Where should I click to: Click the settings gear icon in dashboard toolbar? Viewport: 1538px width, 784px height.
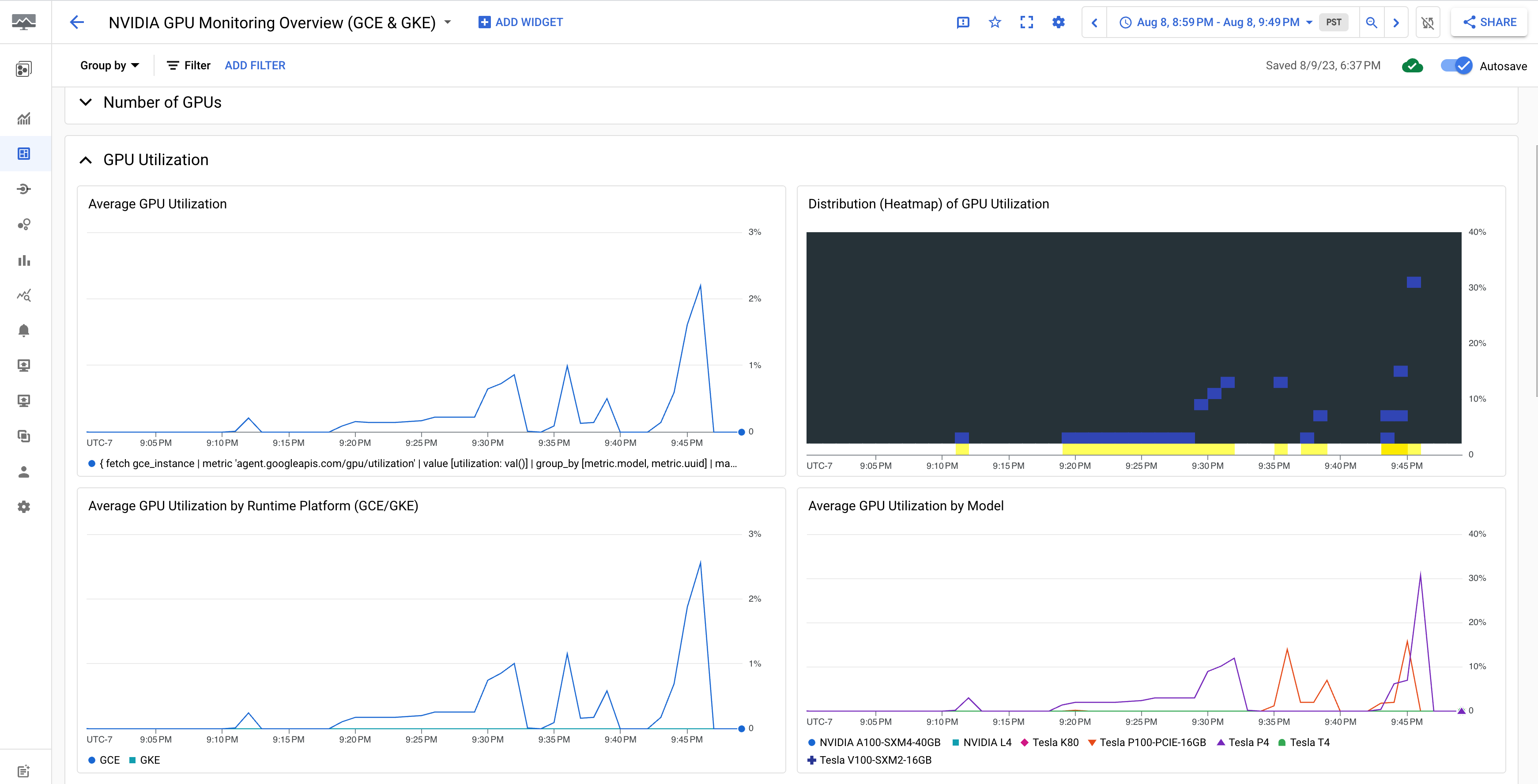[1058, 22]
